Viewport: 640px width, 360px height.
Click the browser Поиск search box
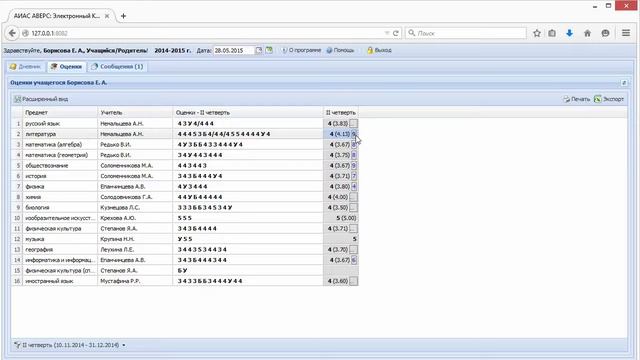pos(465,33)
